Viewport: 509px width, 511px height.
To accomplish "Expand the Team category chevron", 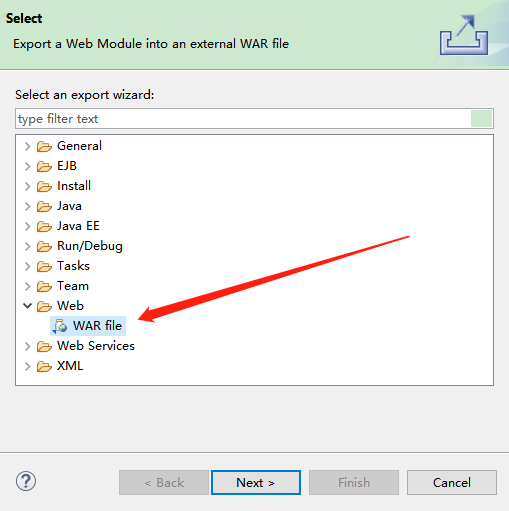I will [x=28, y=286].
